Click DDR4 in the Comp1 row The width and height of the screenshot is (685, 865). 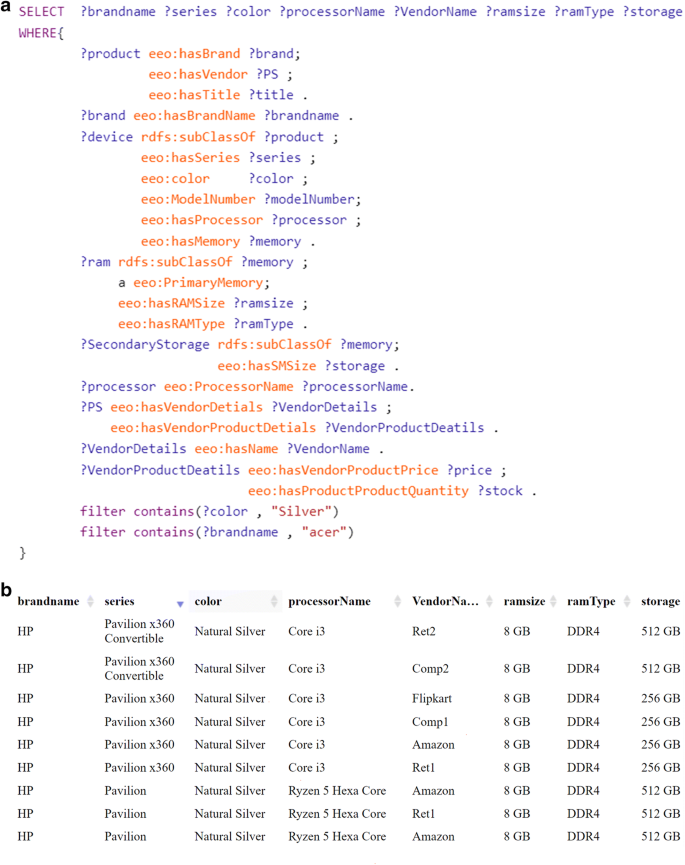point(583,722)
